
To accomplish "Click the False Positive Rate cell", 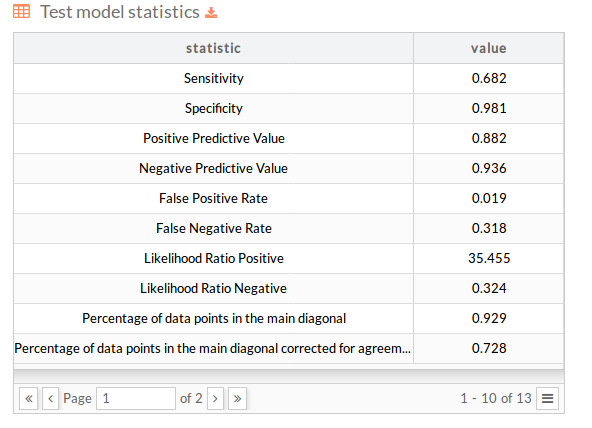I will tap(213, 199).
